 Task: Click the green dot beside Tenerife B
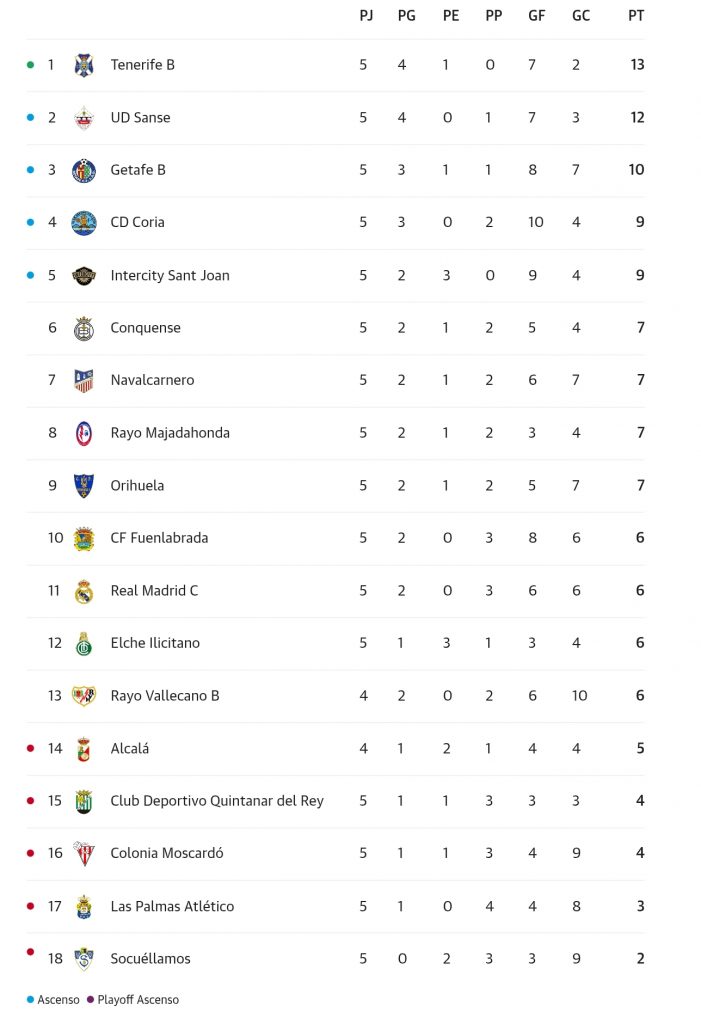click(31, 65)
